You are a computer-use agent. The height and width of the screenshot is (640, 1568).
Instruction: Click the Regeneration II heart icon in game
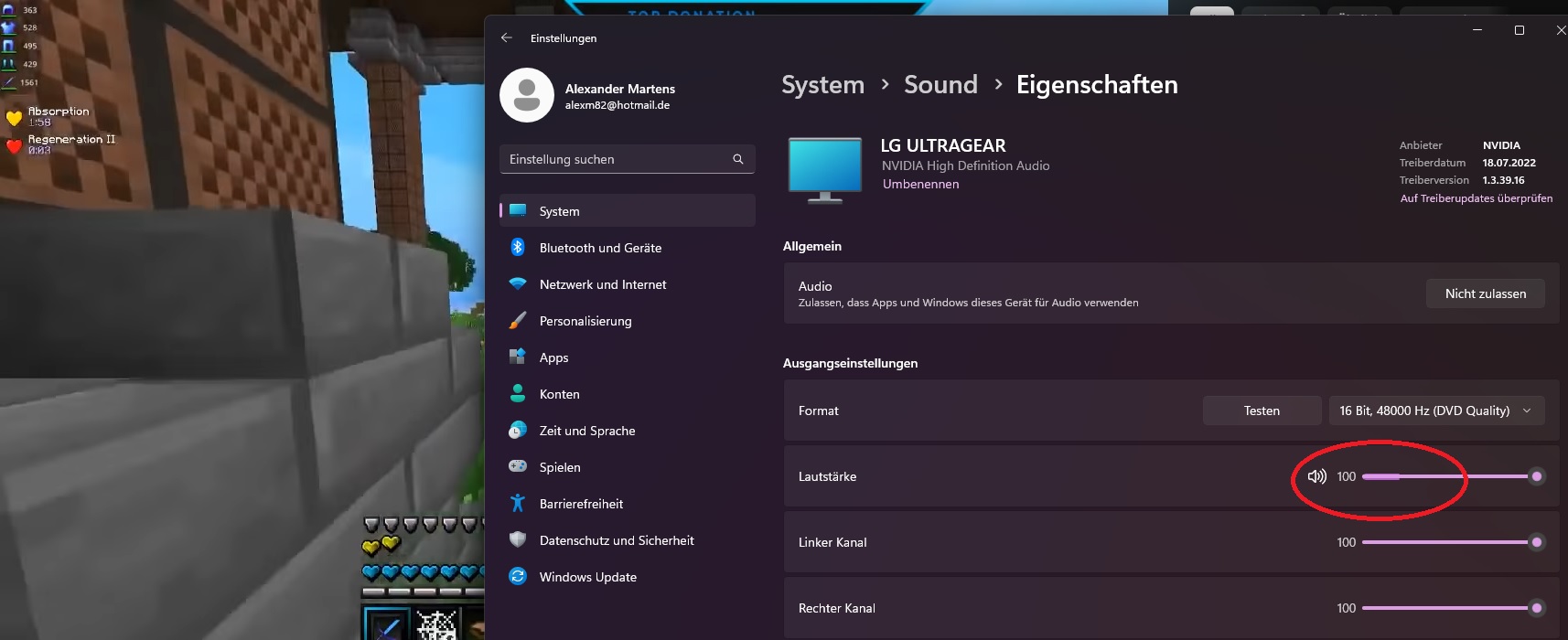pyautogui.click(x=14, y=145)
